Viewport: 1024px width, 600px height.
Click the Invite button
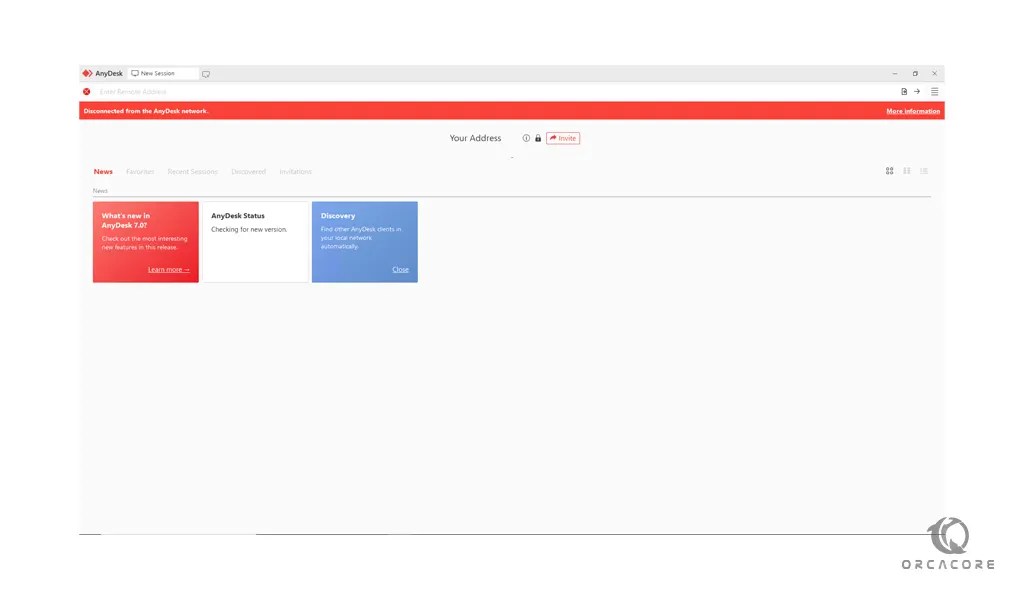click(x=563, y=138)
